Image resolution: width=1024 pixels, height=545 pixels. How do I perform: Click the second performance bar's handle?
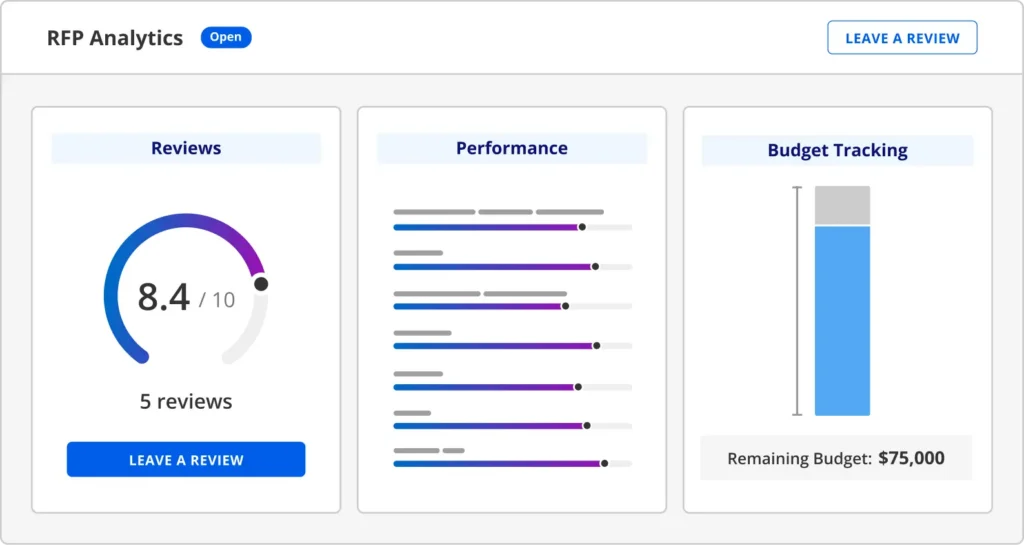tap(595, 267)
